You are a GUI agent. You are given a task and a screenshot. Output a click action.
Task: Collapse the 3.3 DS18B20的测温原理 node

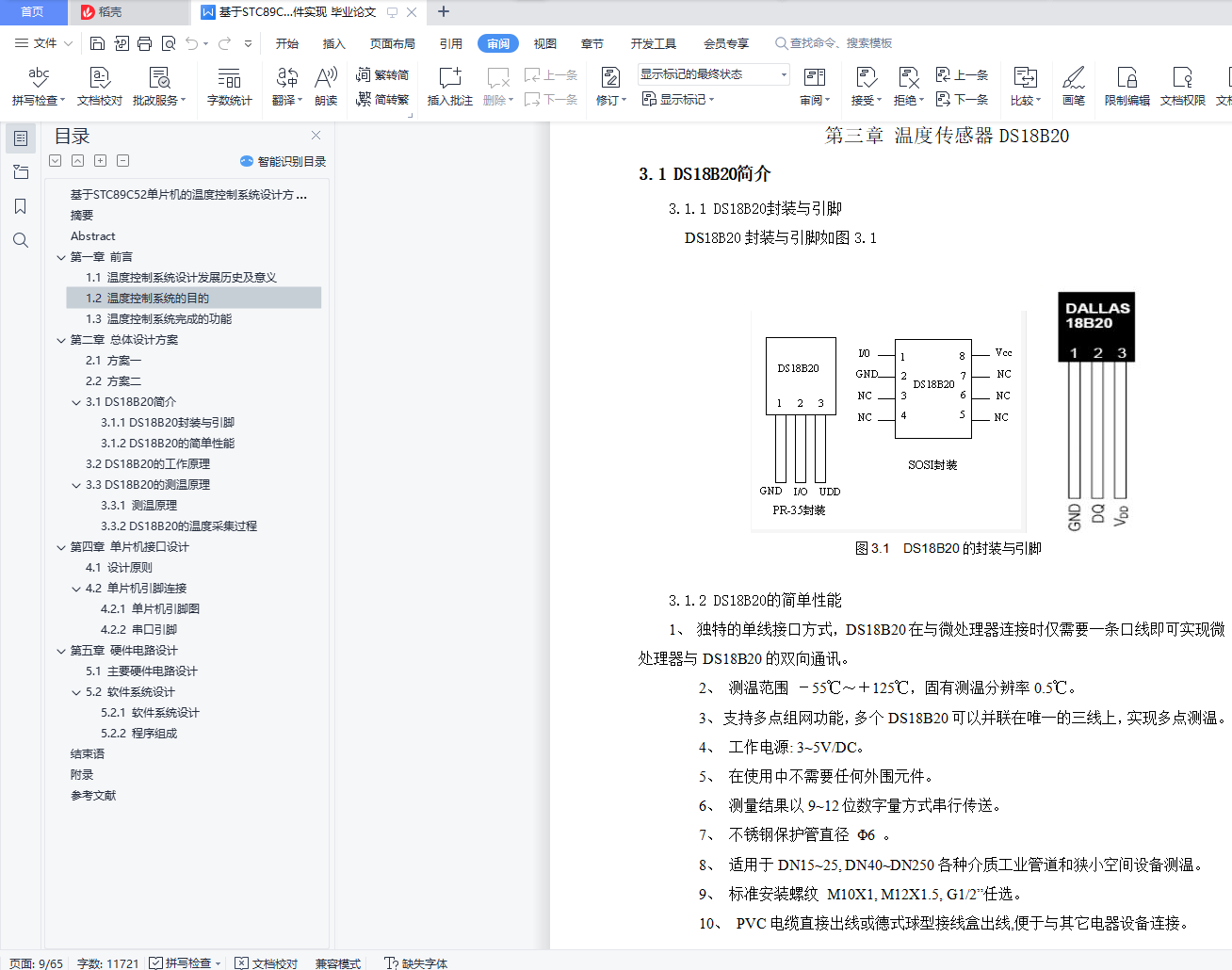coord(76,485)
